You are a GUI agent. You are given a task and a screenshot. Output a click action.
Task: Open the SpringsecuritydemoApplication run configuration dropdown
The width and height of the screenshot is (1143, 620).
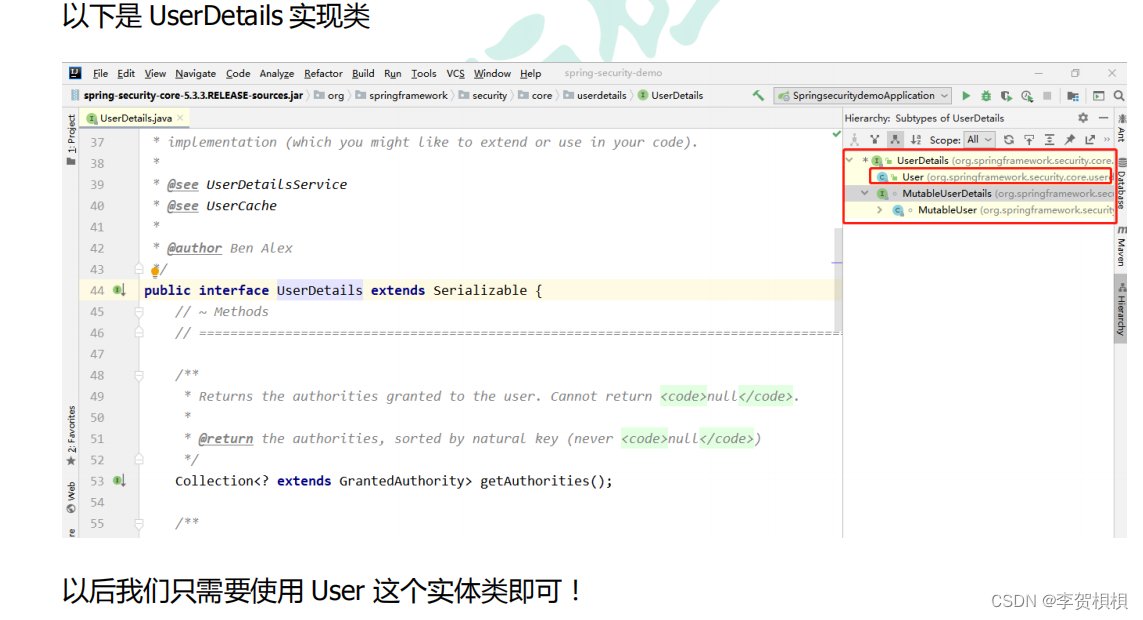[x=862, y=95]
